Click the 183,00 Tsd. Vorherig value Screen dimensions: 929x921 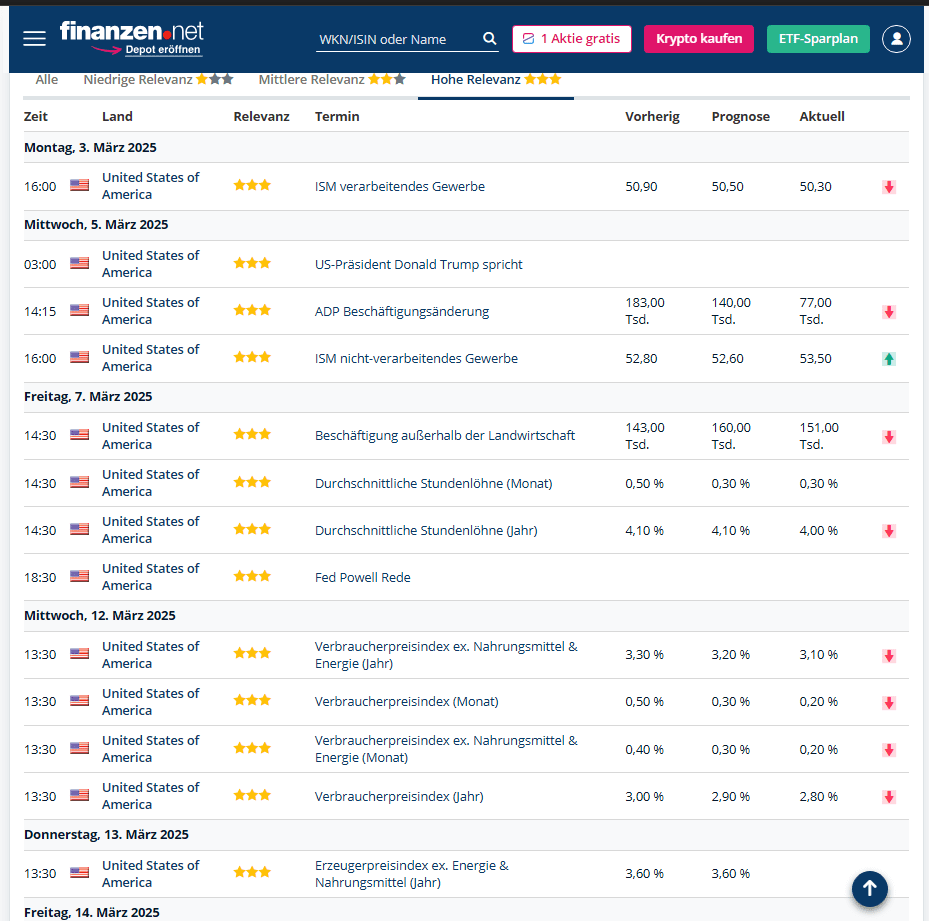coord(645,311)
